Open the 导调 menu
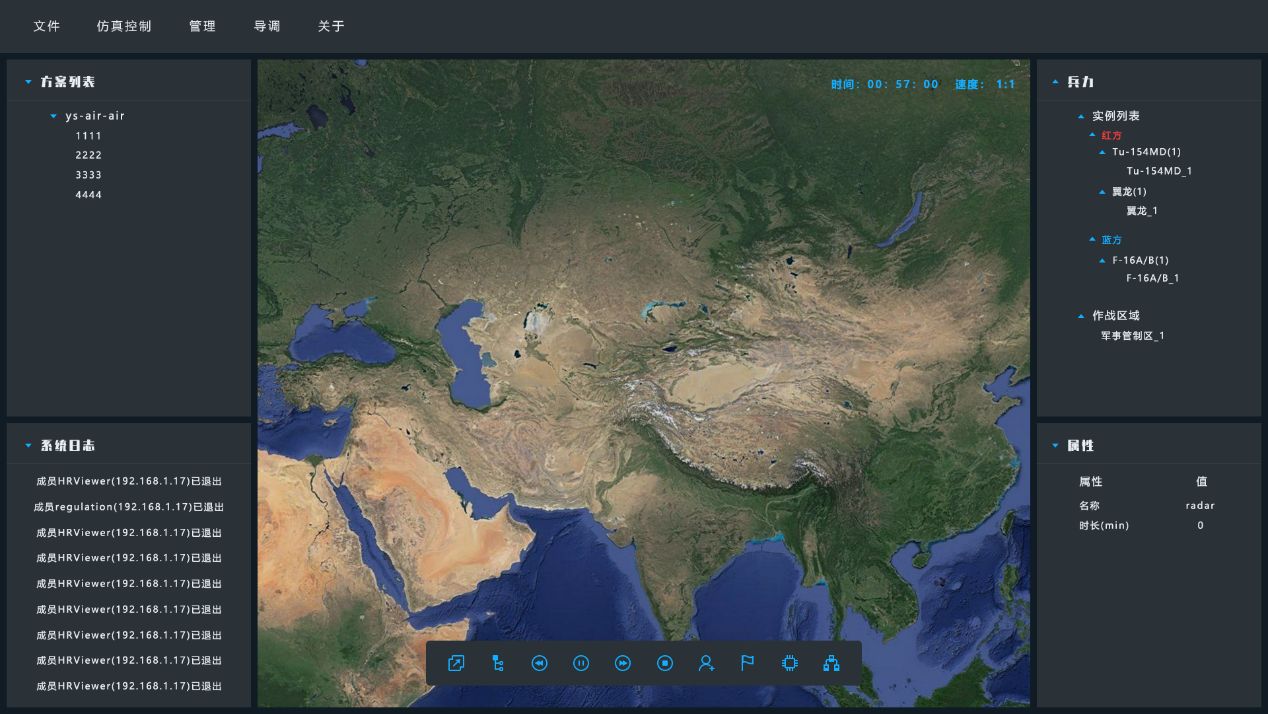 tap(267, 26)
